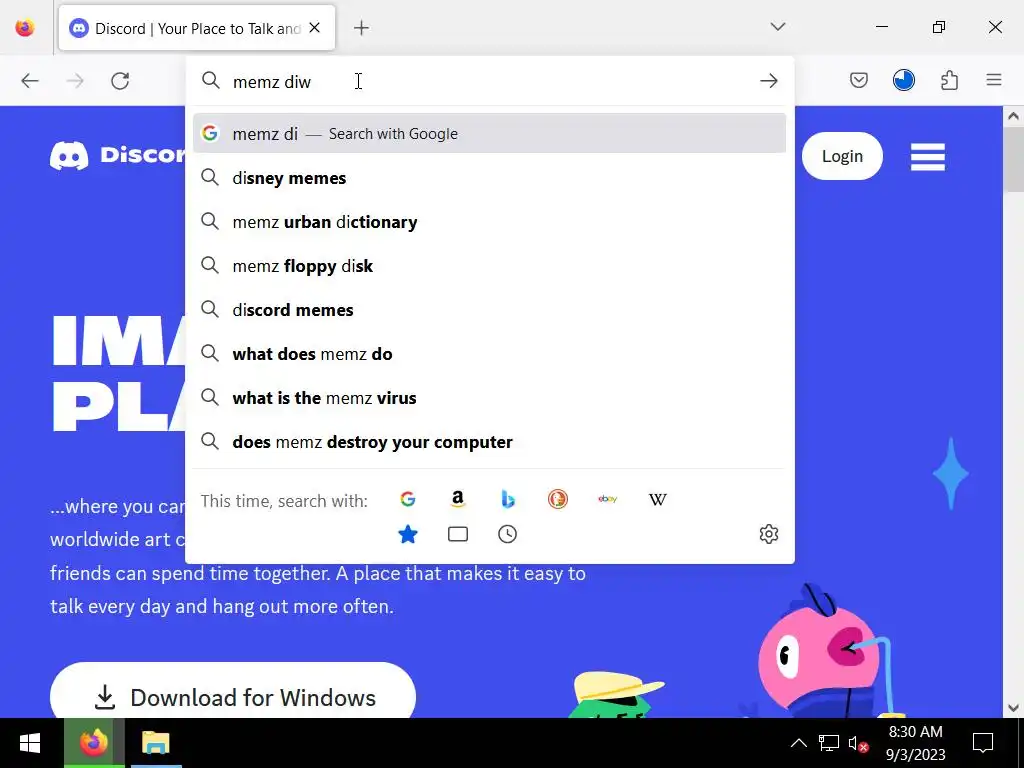Search this time with DuckDuckGo icon
The height and width of the screenshot is (768, 1024).
coord(558,500)
